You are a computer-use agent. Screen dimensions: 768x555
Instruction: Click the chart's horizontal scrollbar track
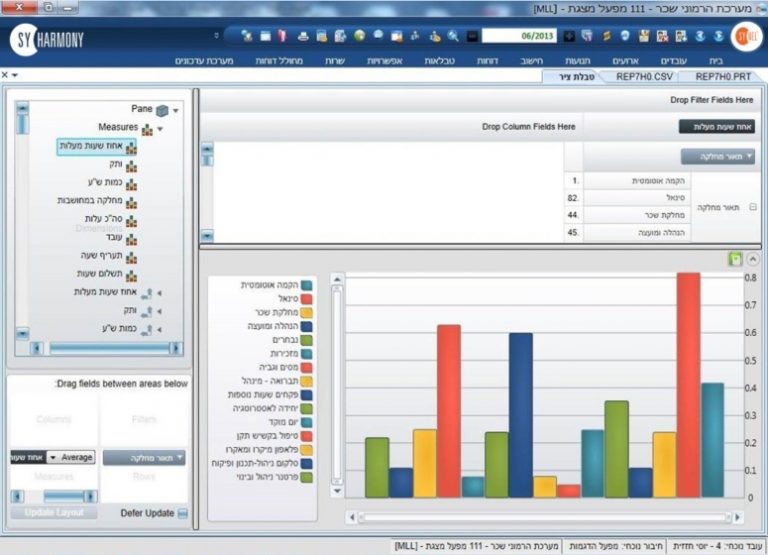(540, 517)
